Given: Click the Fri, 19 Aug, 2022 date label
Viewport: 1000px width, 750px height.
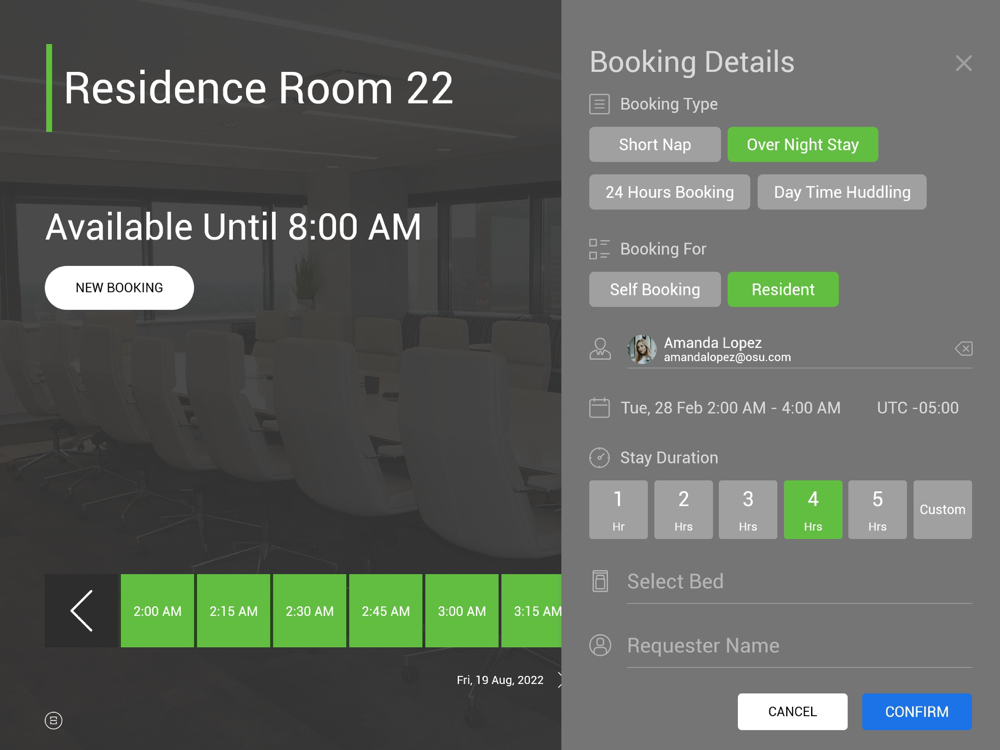Looking at the screenshot, I should (x=500, y=680).
